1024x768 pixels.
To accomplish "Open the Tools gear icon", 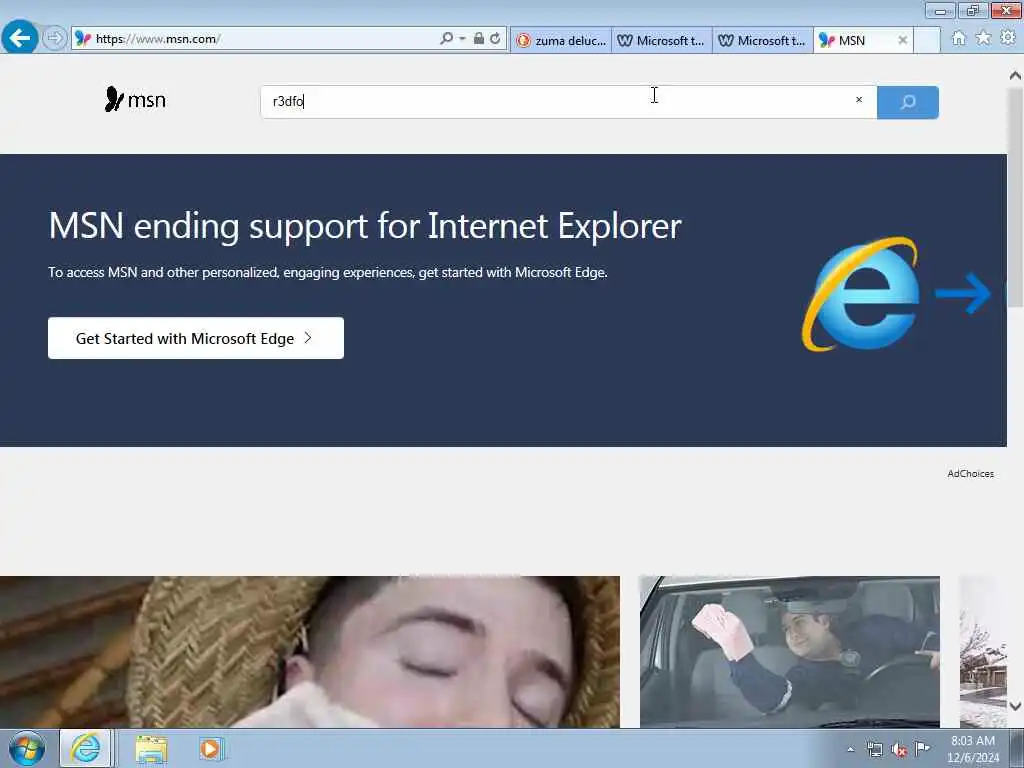I will (x=1008, y=39).
